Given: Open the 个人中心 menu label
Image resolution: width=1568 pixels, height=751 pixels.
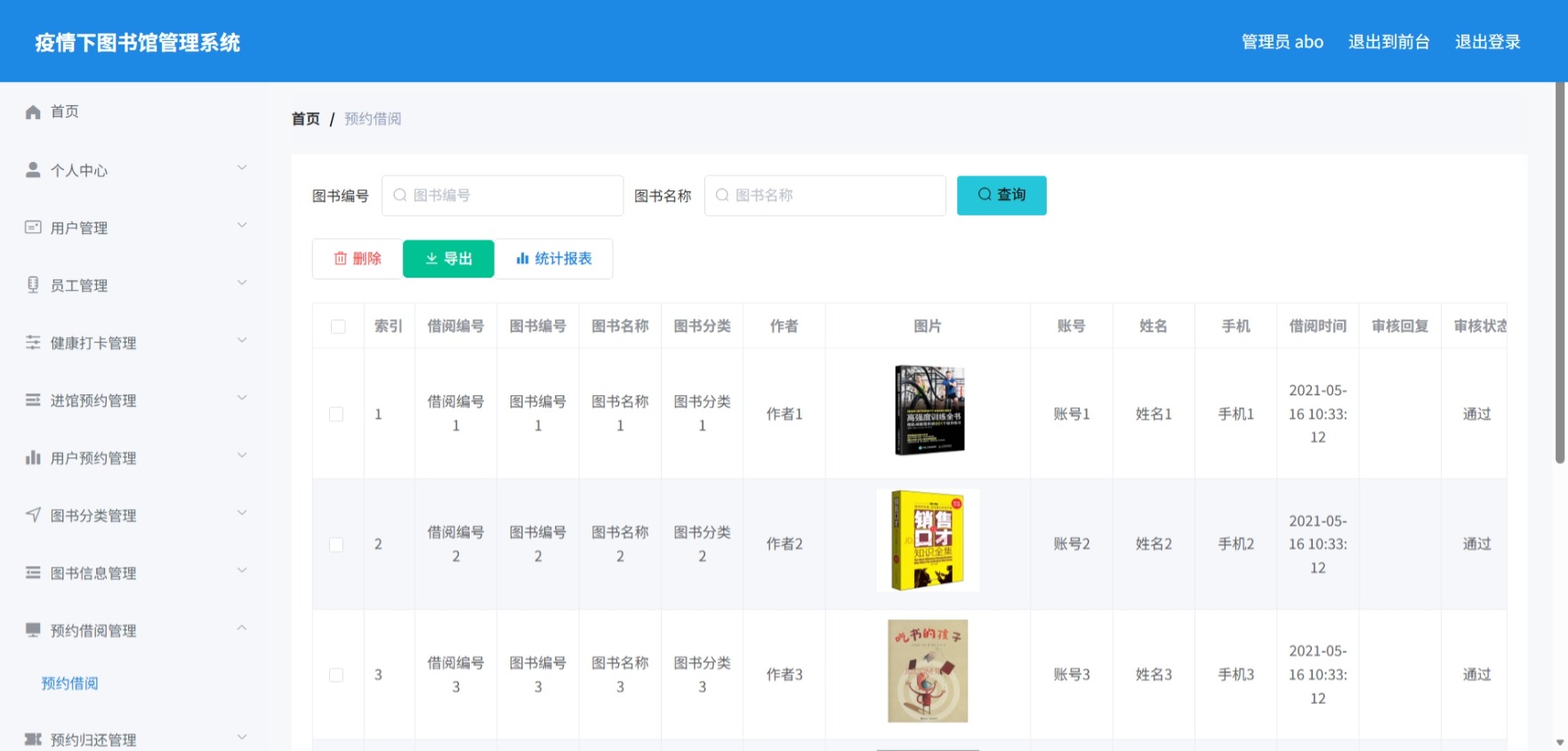Looking at the screenshot, I should coord(79,171).
